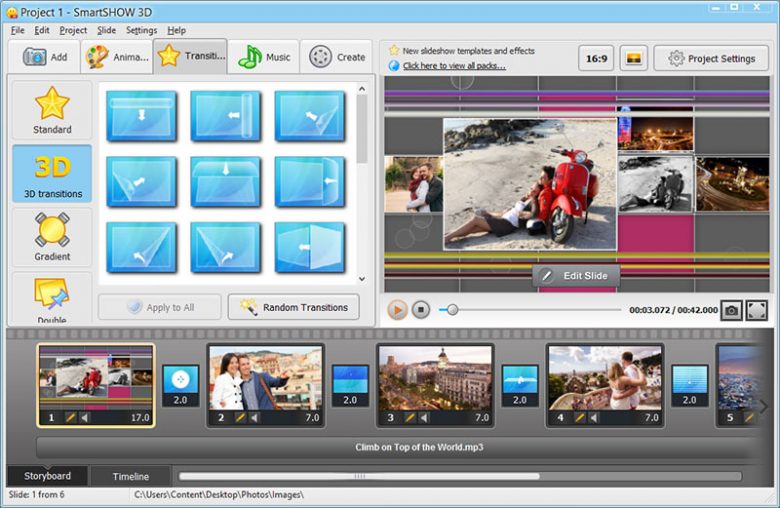Click Random Transitions button
Screen dimensions: 780x508
[293, 307]
